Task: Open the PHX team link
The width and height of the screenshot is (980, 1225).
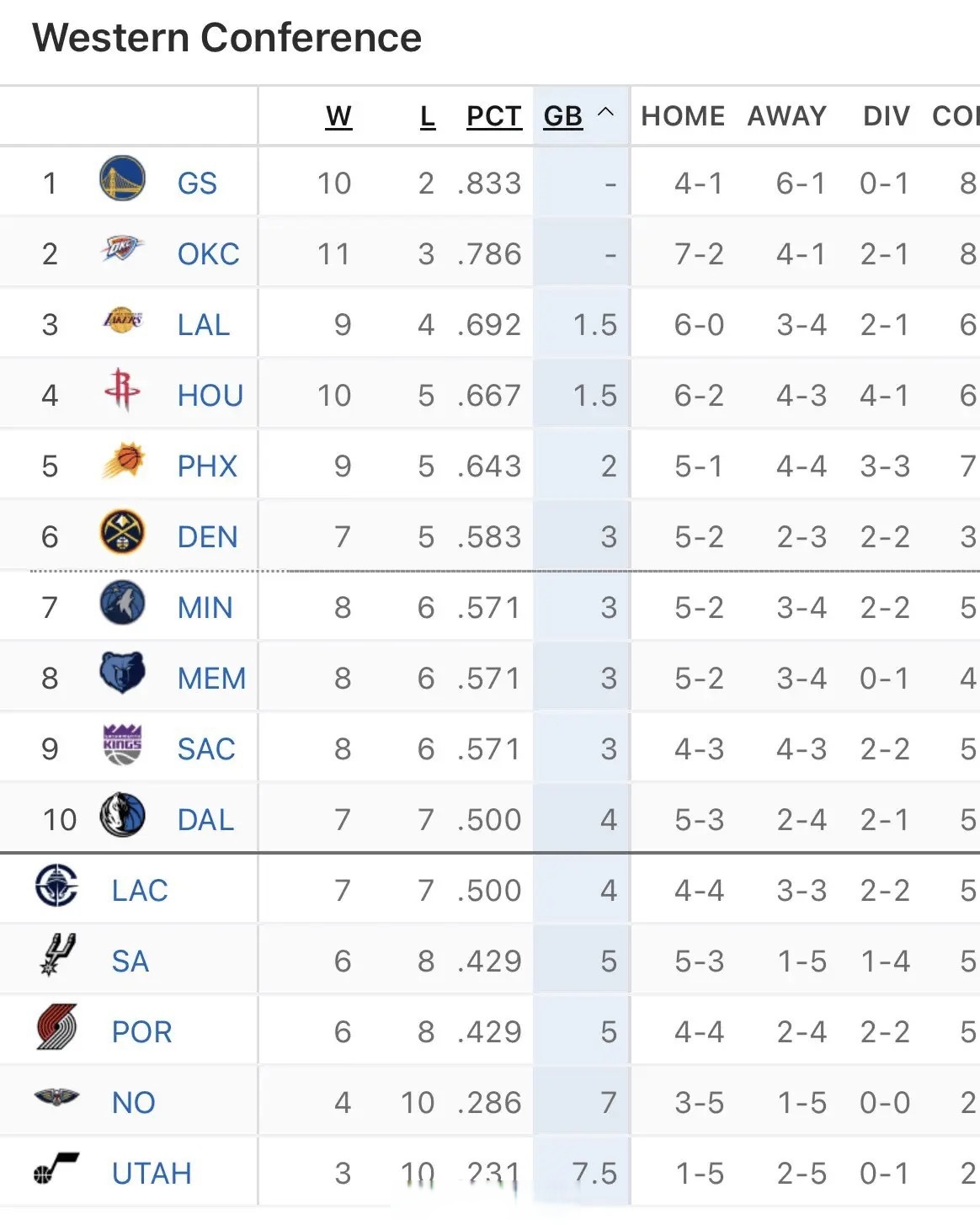Action: point(207,466)
